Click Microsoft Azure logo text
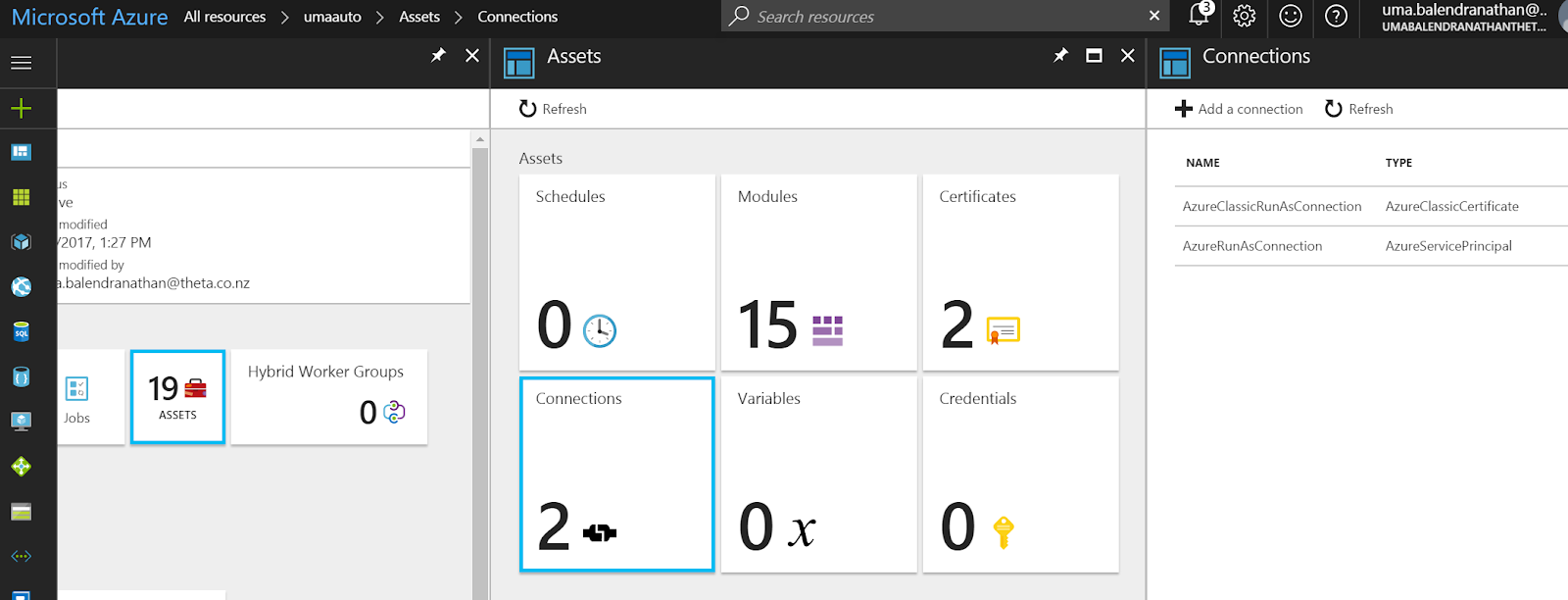 [x=89, y=17]
